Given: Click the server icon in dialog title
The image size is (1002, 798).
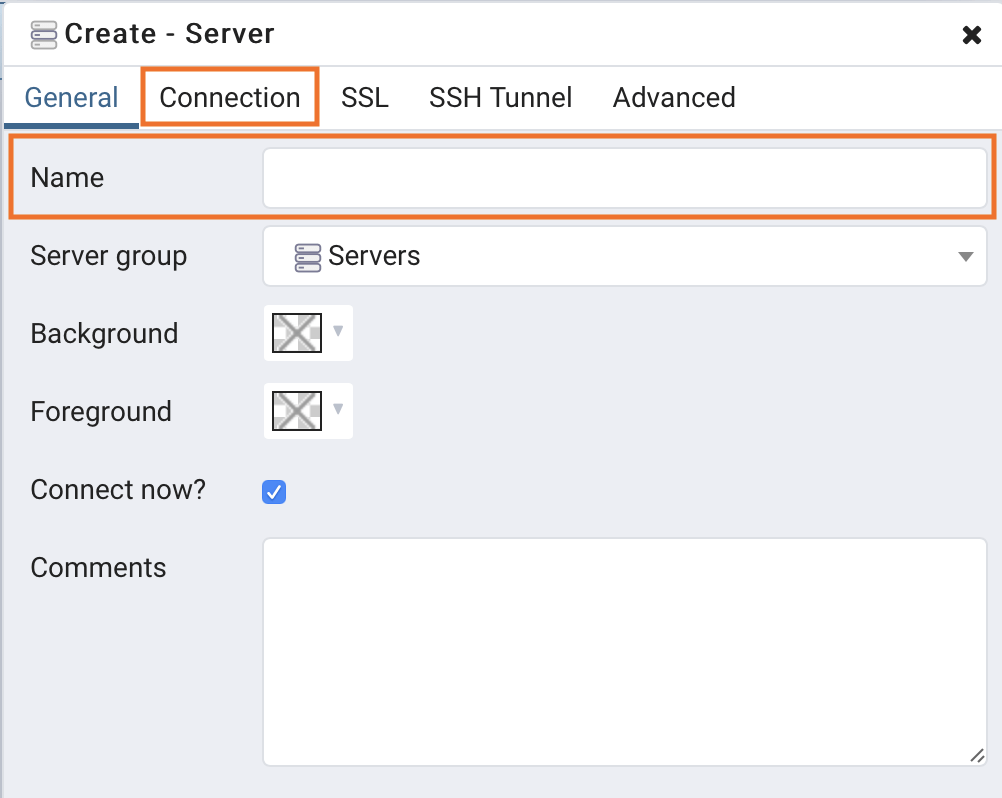Looking at the screenshot, I should tap(43, 35).
